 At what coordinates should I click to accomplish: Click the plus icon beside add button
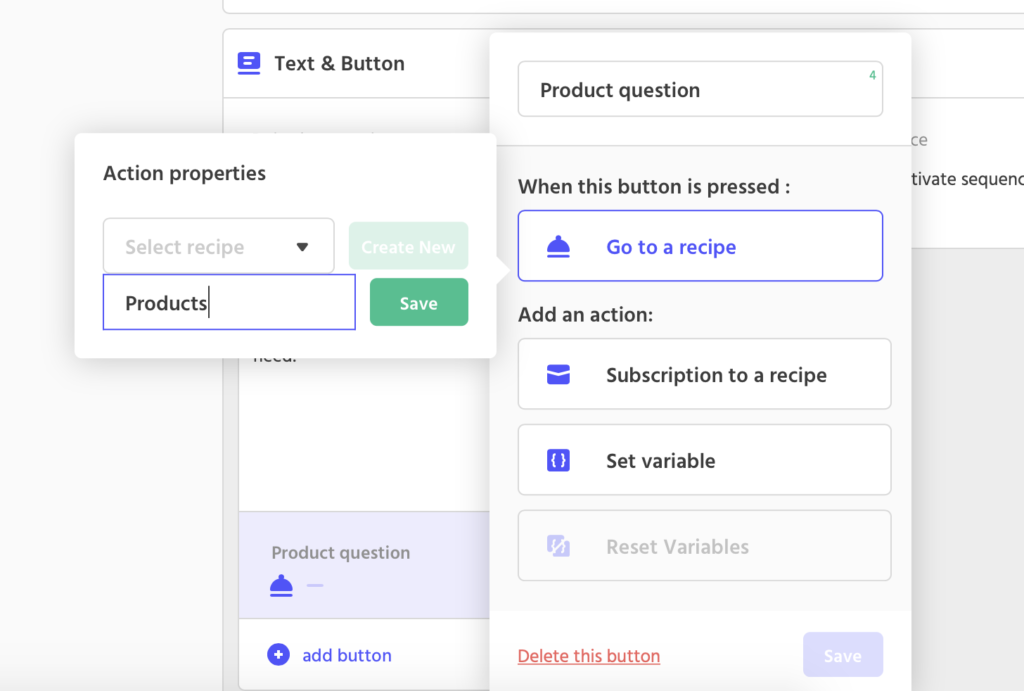[x=276, y=655]
